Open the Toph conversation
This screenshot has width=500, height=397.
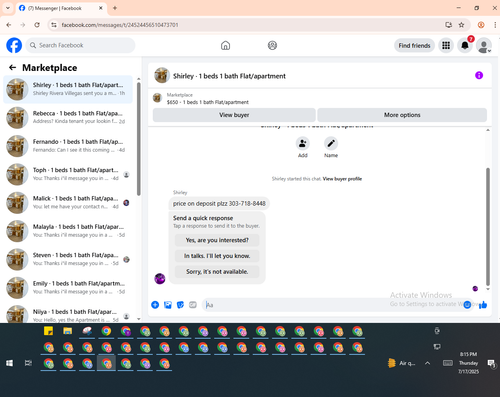tap(68, 174)
